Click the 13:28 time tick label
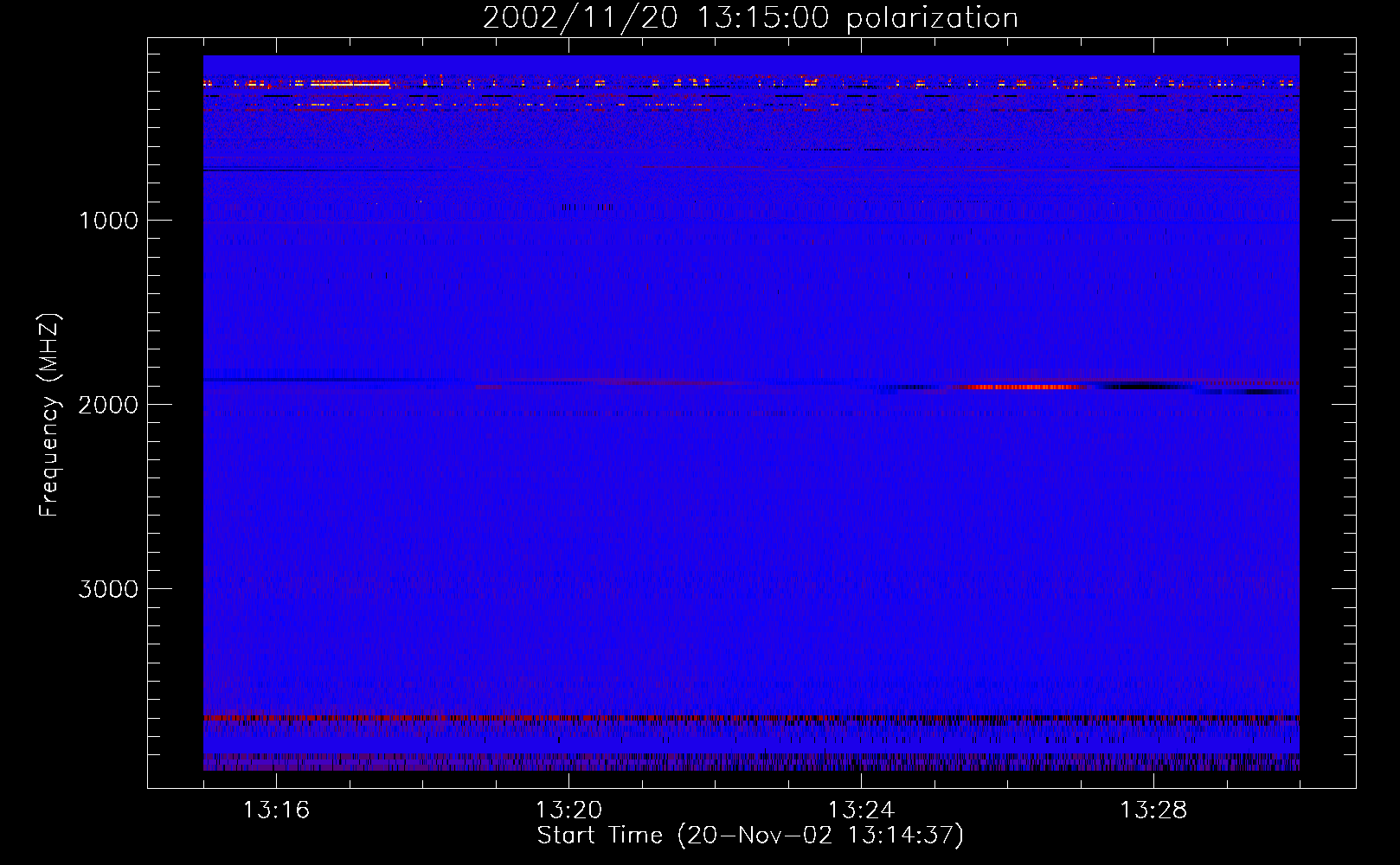The height and width of the screenshot is (865, 1400). [x=1153, y=811]
